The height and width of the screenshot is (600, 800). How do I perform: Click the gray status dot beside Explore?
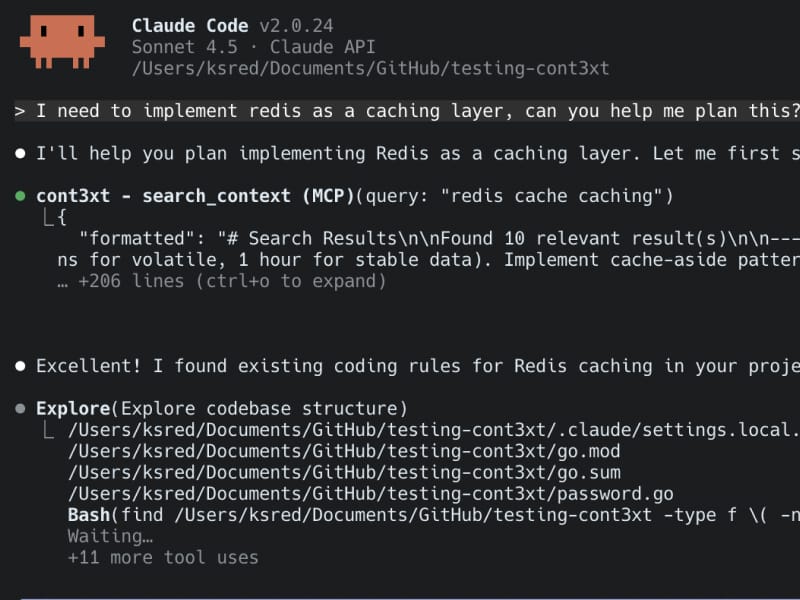click(20, 409)
